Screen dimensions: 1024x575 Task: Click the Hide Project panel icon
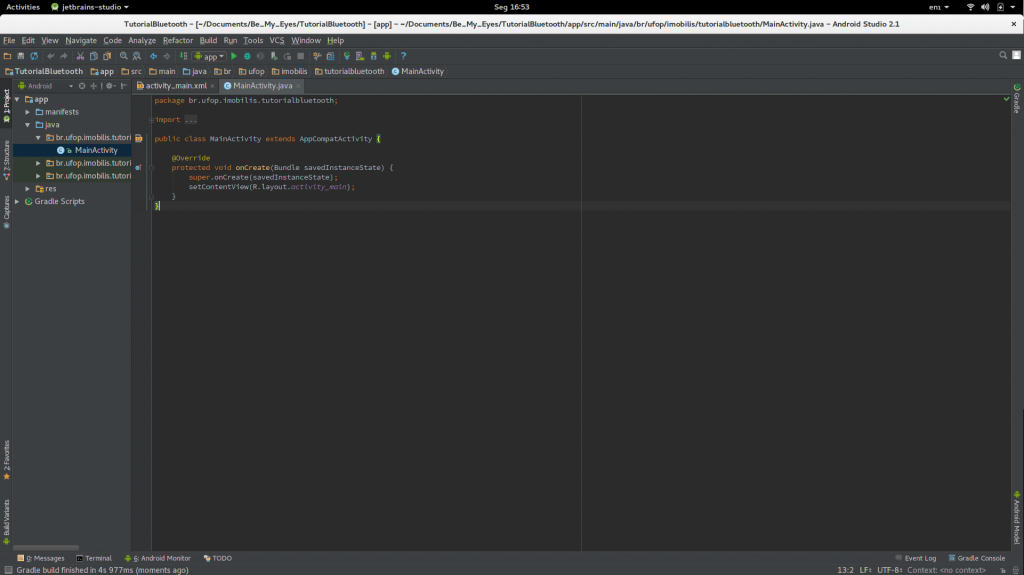123,86
